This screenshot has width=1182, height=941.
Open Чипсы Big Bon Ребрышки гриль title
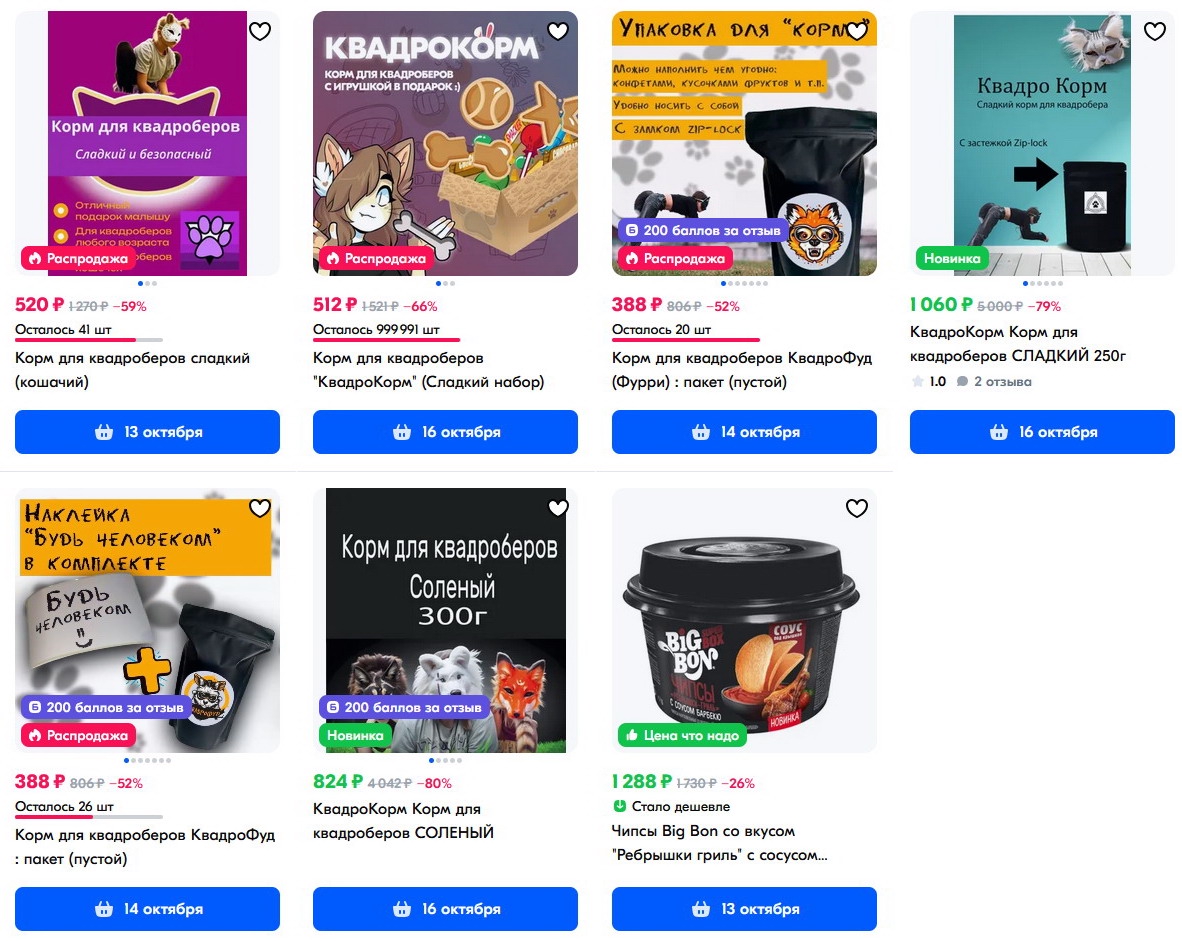point(719,843)
